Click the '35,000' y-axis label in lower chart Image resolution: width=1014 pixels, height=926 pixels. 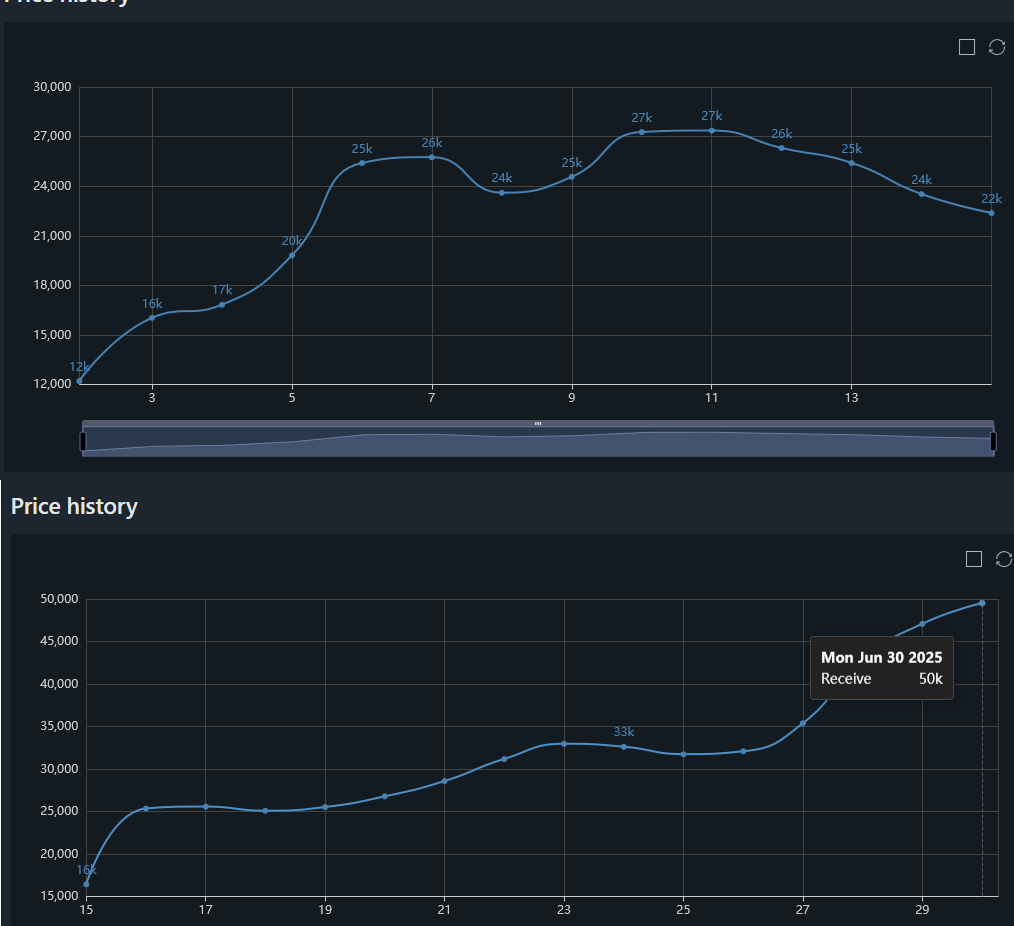point(59,726)
